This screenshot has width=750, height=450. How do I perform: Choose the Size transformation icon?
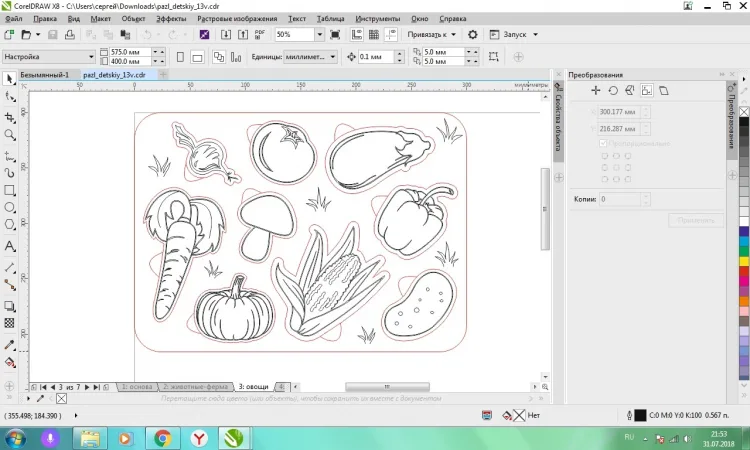click(647, 90)
